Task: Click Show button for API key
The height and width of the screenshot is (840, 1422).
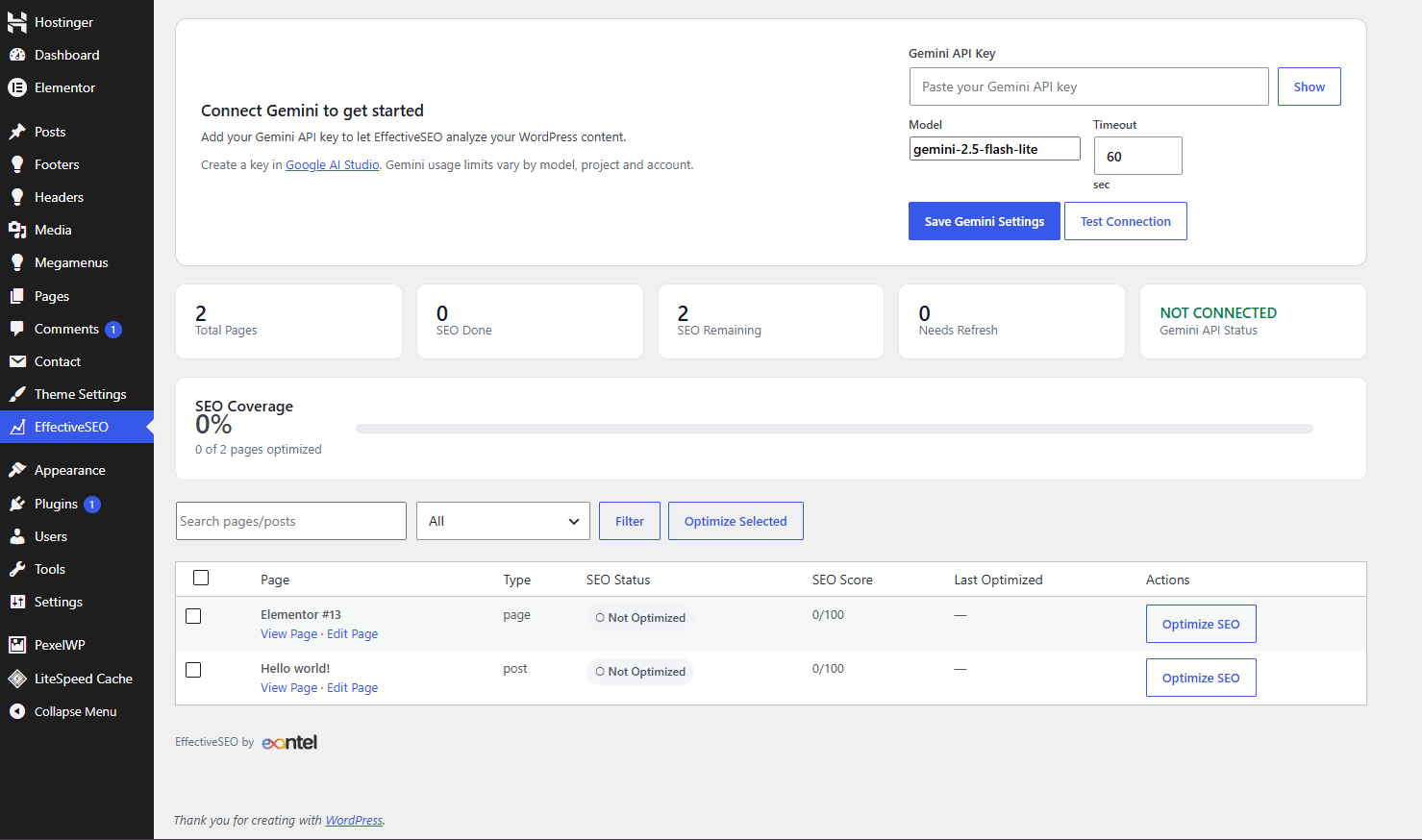Action: (1310, 86)
